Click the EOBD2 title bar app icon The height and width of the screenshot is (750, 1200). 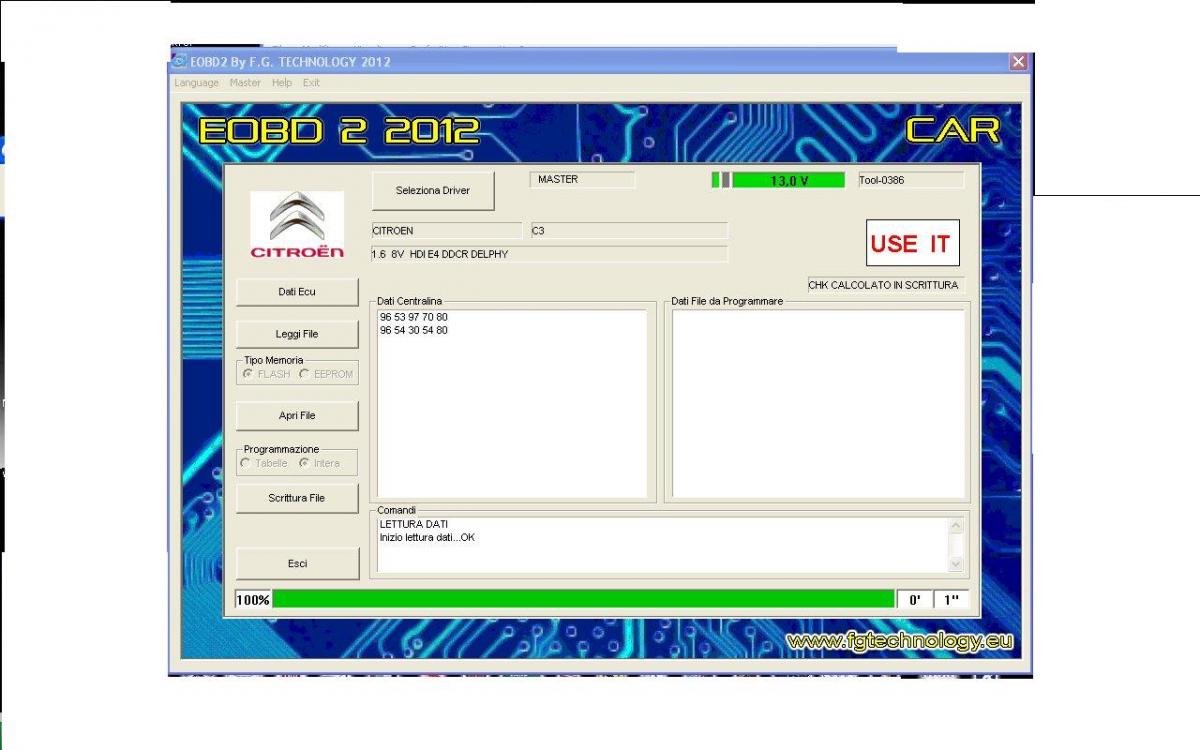pos(179,62)
